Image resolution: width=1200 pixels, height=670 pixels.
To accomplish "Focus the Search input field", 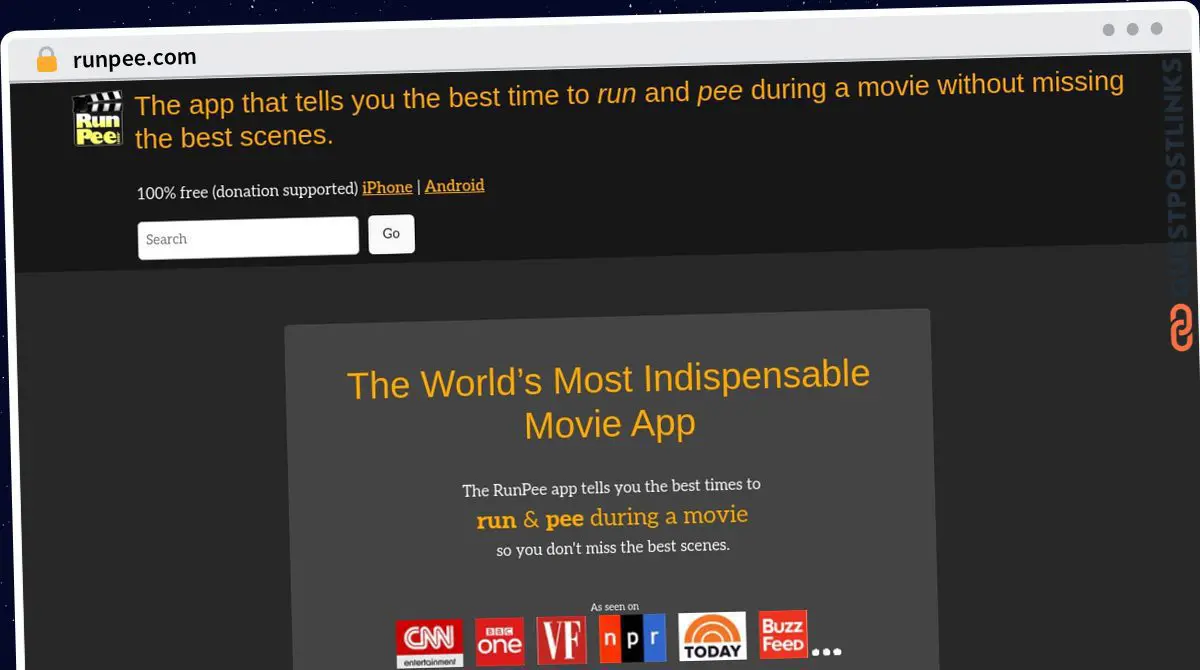I will (x=248, y=238).
